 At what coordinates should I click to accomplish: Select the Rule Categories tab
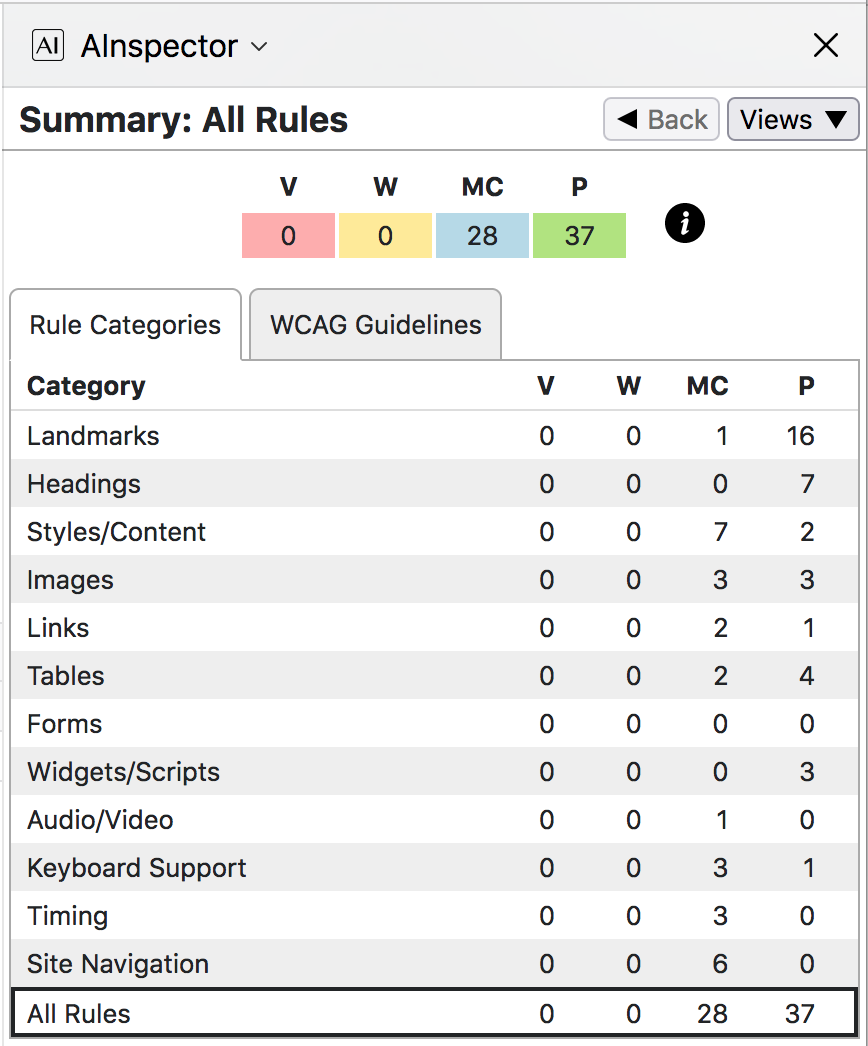(125, 325)
